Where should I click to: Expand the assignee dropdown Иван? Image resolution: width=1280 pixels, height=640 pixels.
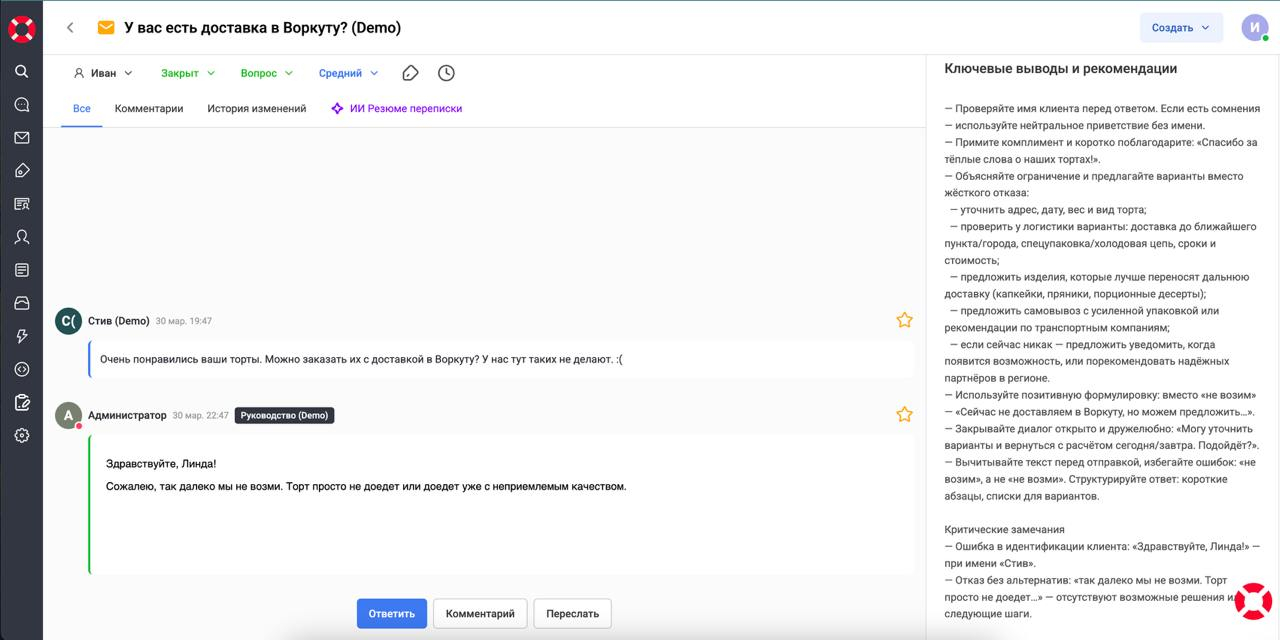point(103,73)
